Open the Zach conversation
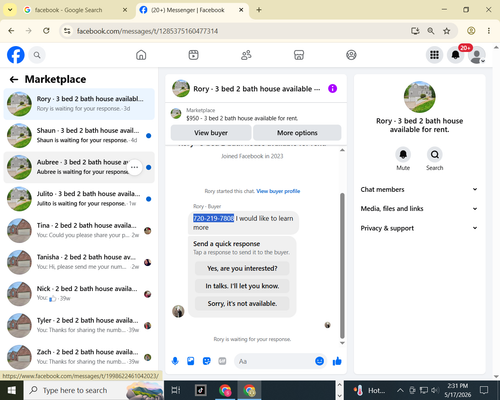Viewport: 500px width, 400px height. click(79, 357)
